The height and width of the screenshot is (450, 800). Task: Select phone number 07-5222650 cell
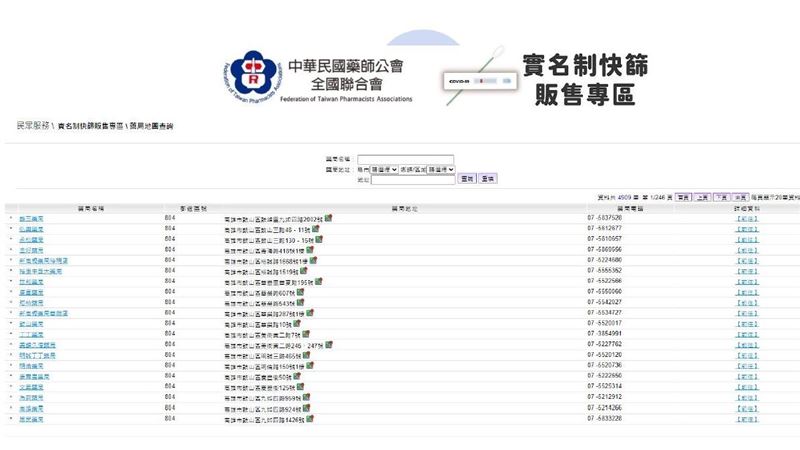tap(605, 376)
